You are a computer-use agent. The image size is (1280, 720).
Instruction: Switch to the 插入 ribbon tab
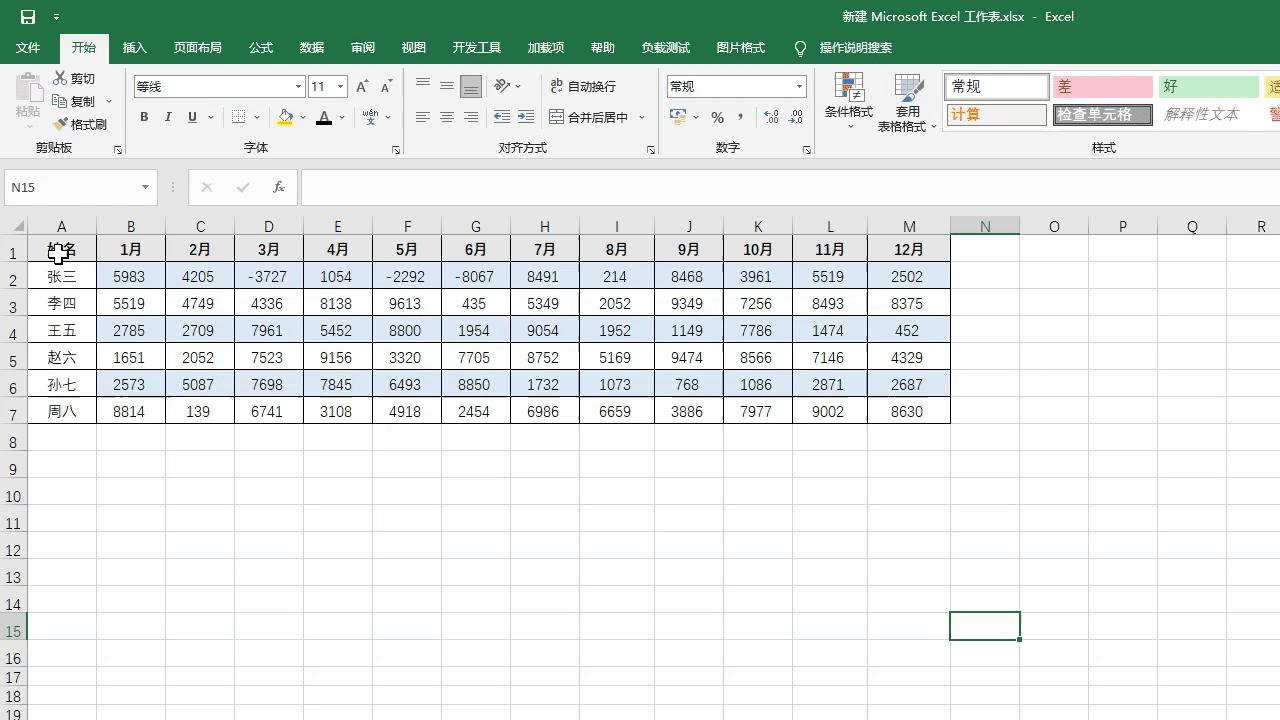pos(134,47)
